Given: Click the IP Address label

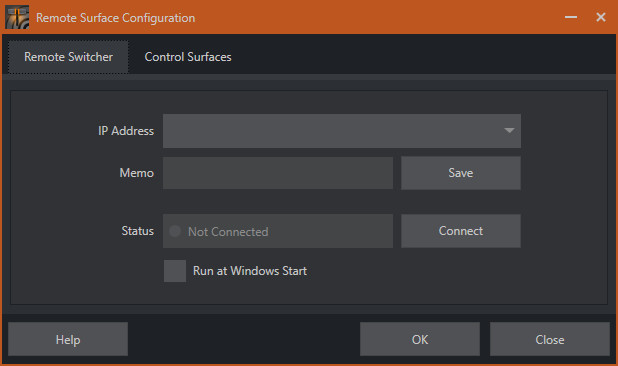Looking at the screenshot, I should point(126,131).
